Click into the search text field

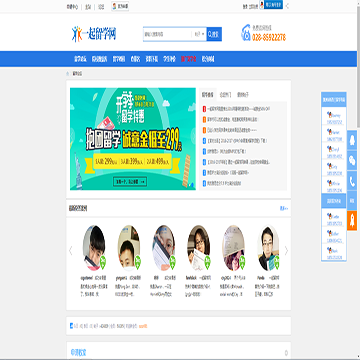click(167, 34)
